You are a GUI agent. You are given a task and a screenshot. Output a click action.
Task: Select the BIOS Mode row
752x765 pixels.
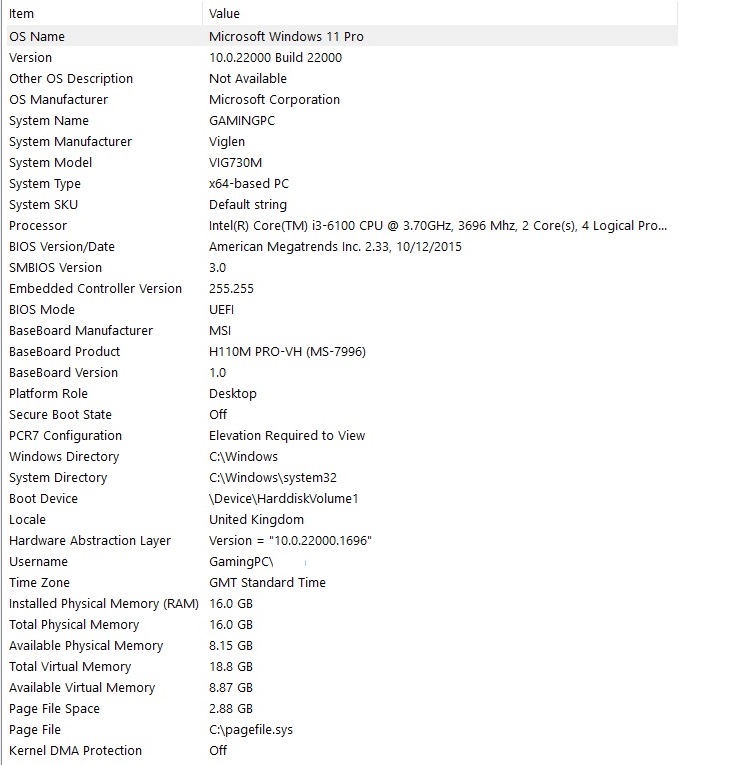tap(42, 309)
